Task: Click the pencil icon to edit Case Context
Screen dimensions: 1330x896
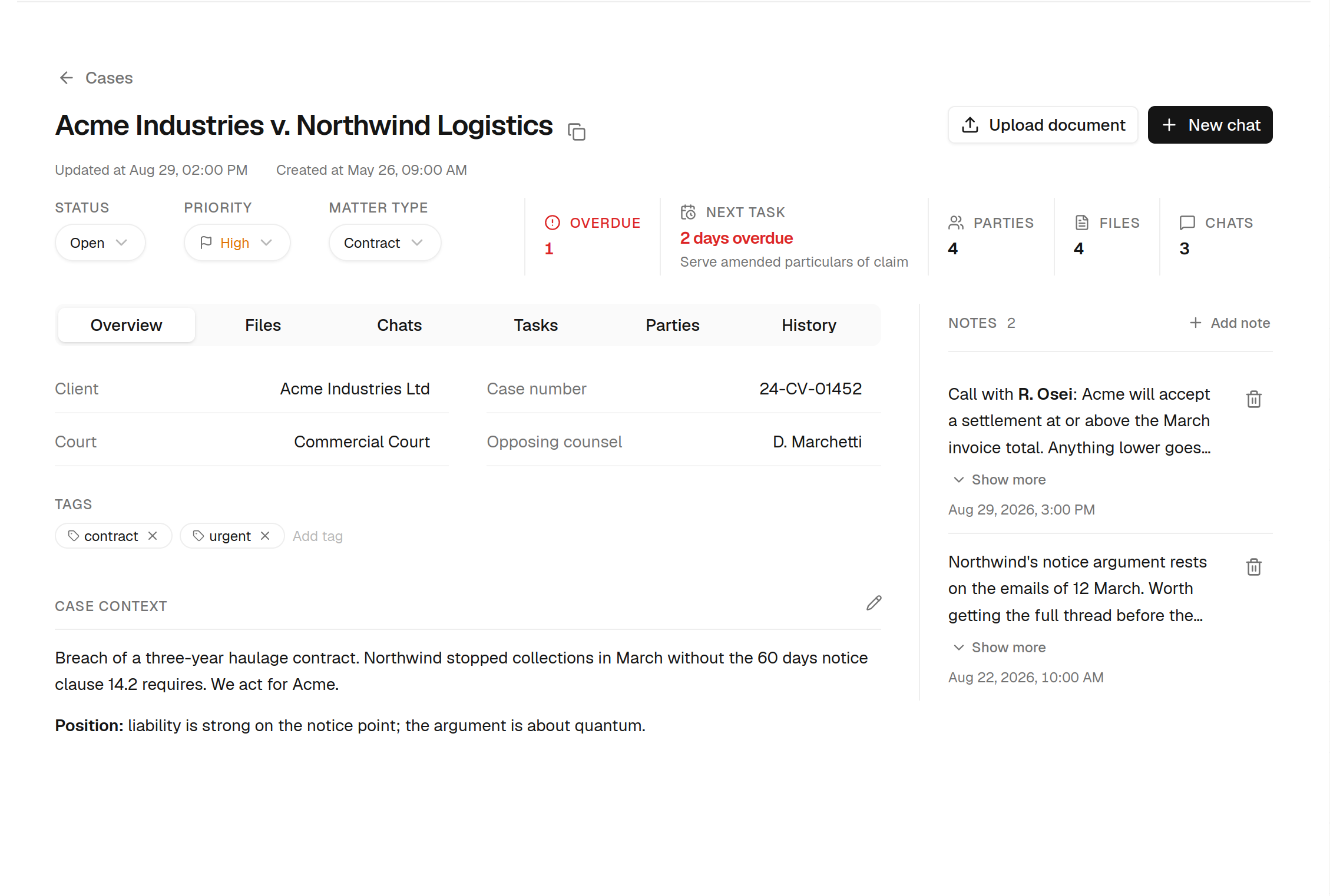Action: (874, 603)
